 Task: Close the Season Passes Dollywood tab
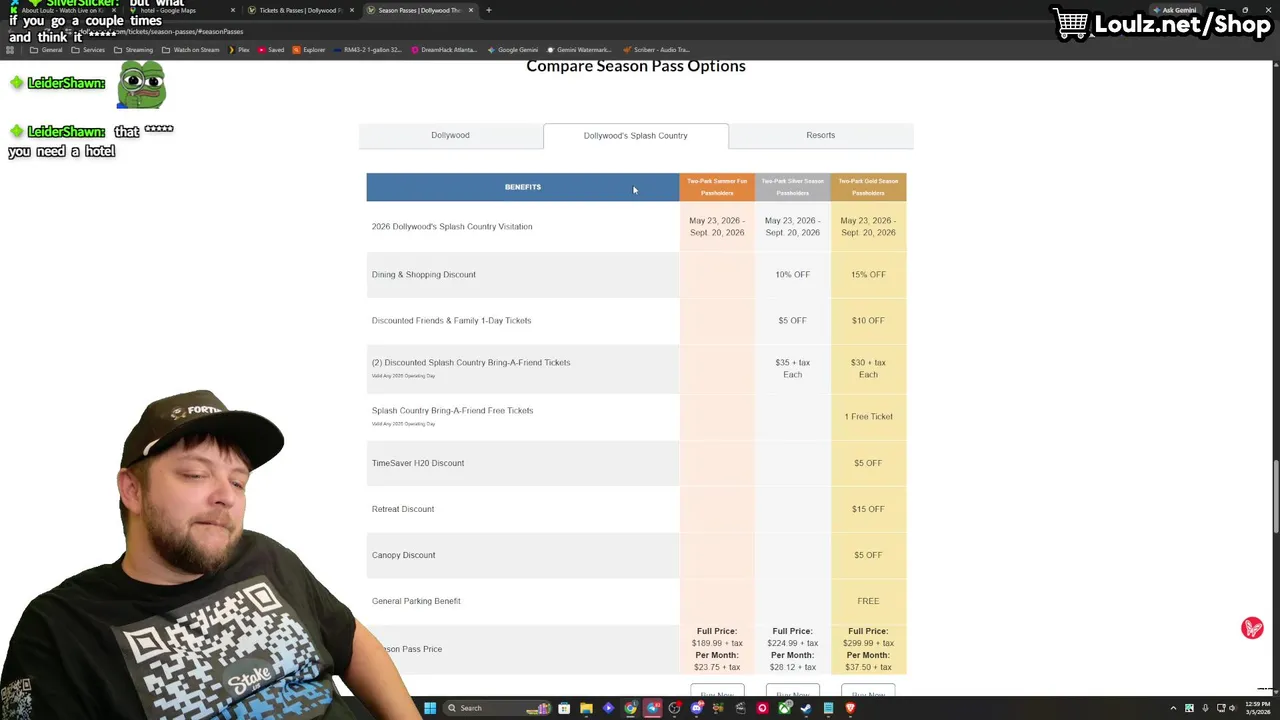click(x=470, y=10)
